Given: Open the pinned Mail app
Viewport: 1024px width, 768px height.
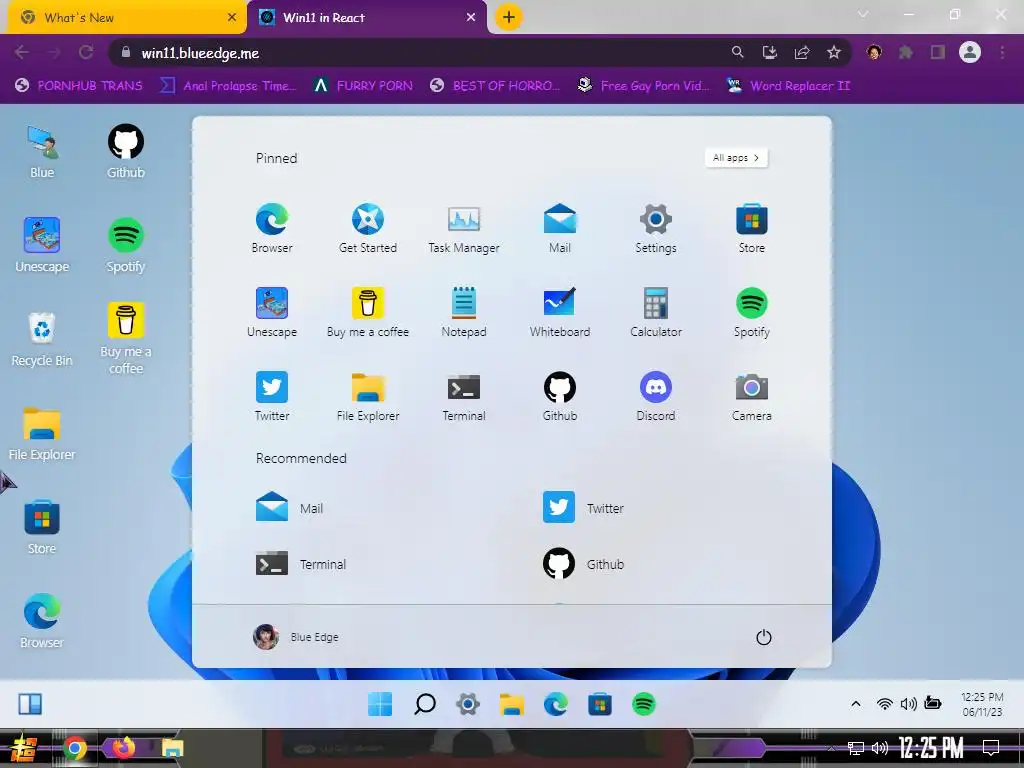Looking at the screenshot, I should tap(560, 228).
